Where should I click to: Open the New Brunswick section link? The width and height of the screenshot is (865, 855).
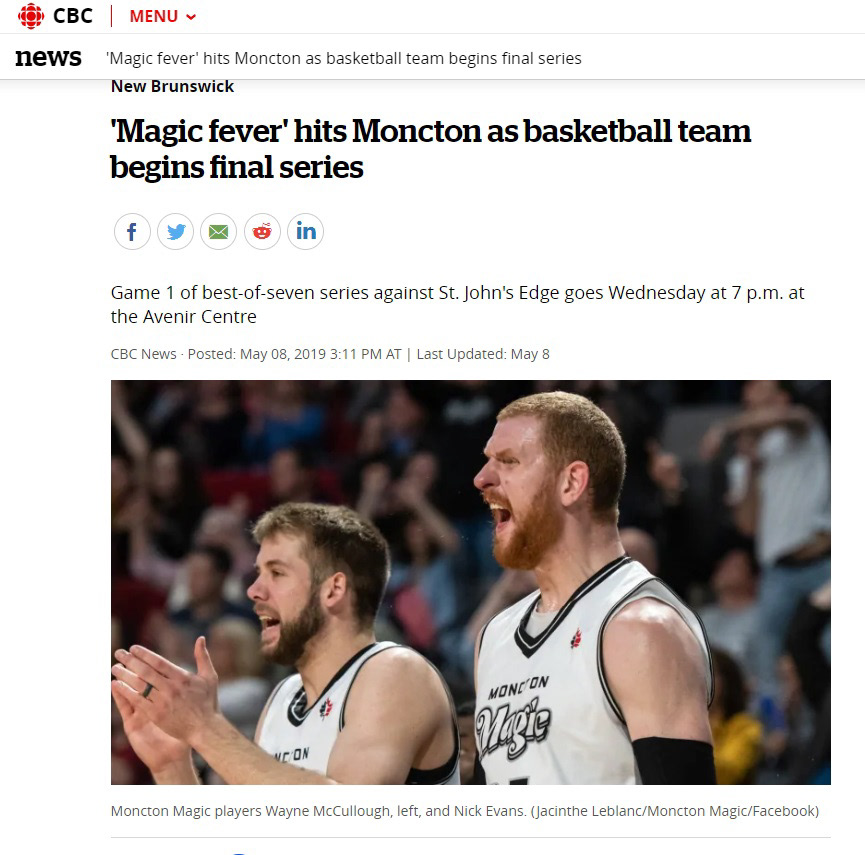(173, 87)
